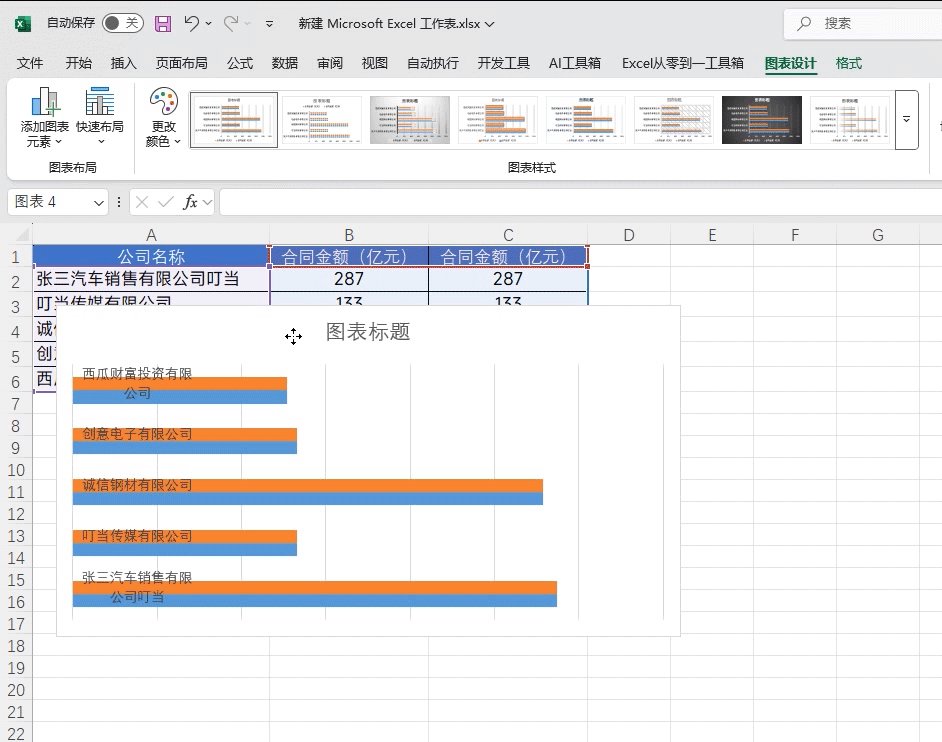Screen dimensions: 942x742
Task: Open the 文件 (File) menu
Action: point(30,63)
